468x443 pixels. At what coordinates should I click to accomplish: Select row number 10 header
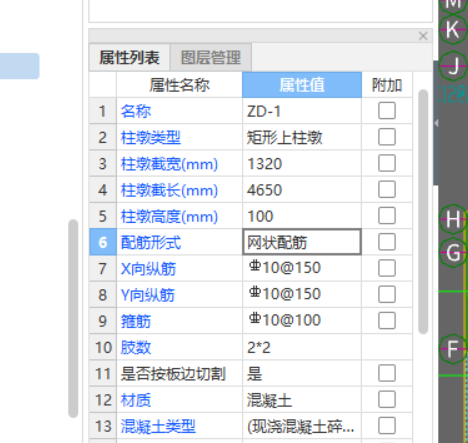pos(103,347)
